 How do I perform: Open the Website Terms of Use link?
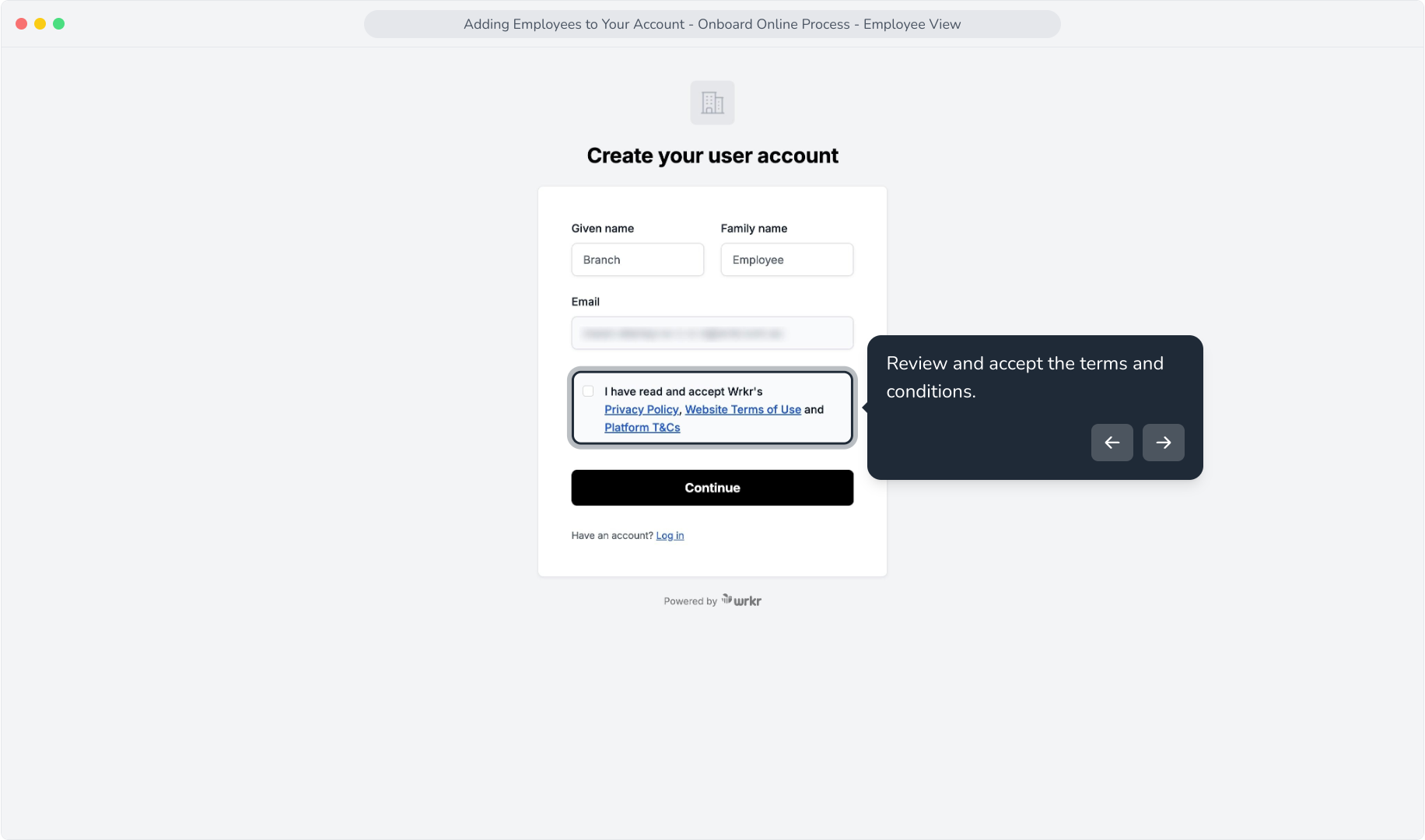tap(743, 409)
